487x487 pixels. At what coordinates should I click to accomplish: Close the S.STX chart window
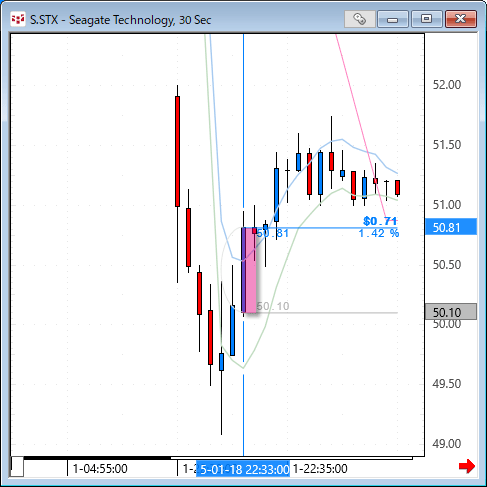click(461, 19)
